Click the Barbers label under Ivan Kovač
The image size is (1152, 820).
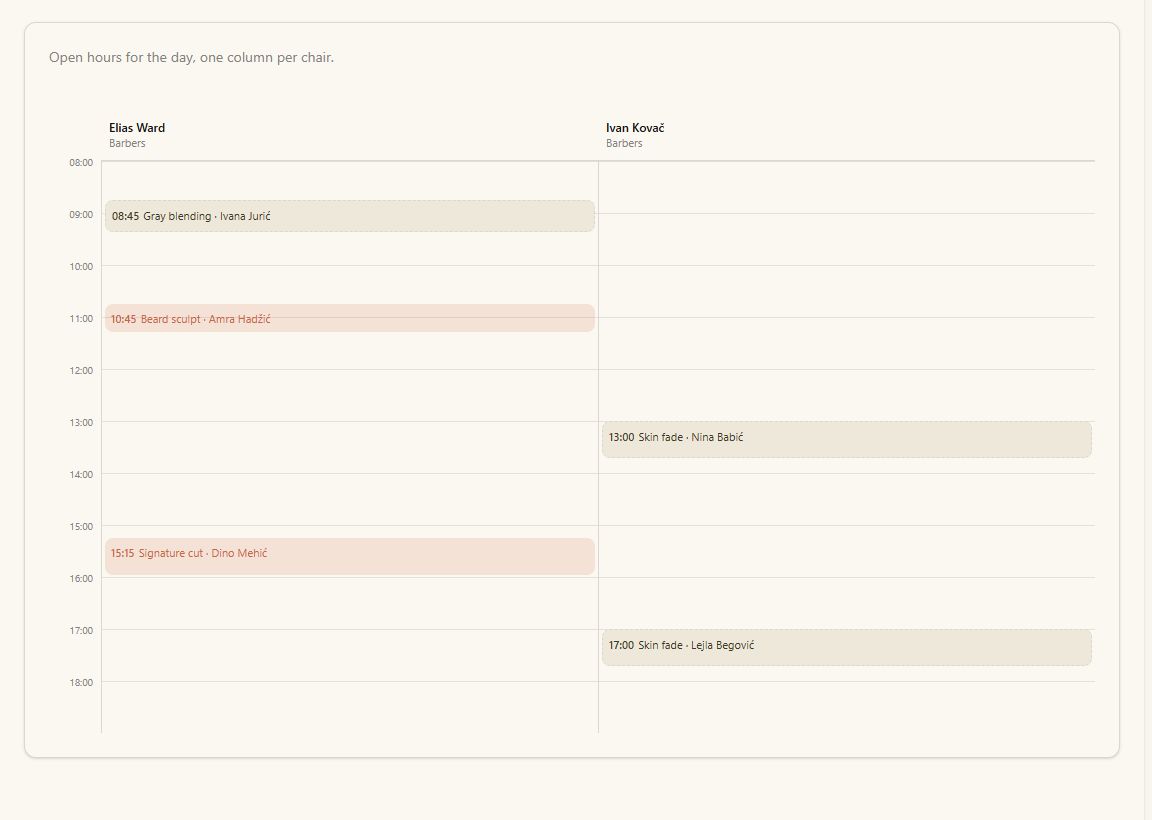coord(624,143)
